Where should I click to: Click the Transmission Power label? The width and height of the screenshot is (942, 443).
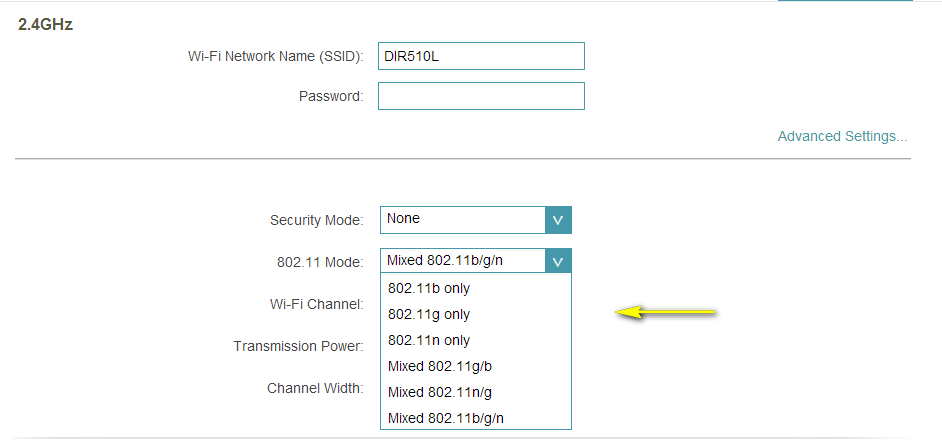(x=298, y=346)
